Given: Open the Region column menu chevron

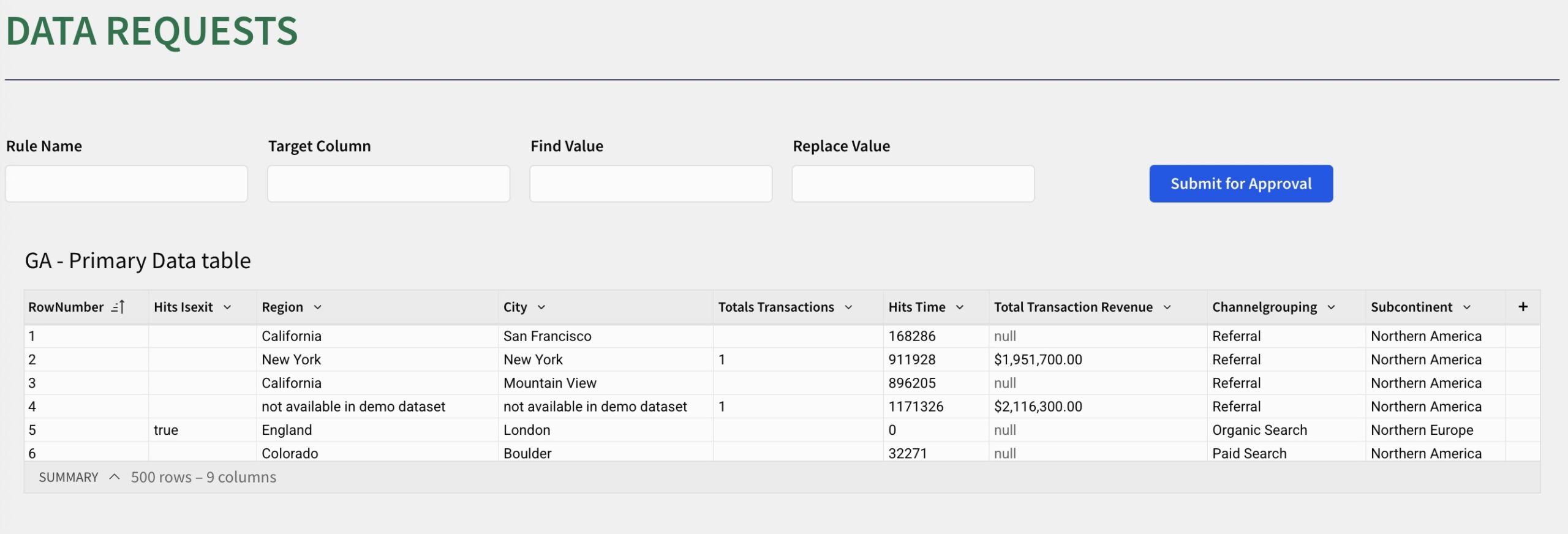Looking at the screenshot, I should 317,307.
